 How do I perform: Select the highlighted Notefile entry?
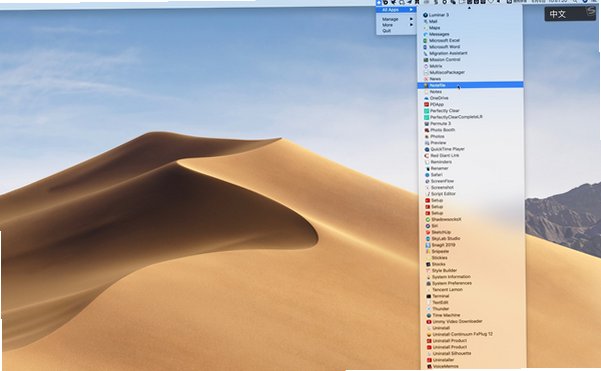coord(470,85)
